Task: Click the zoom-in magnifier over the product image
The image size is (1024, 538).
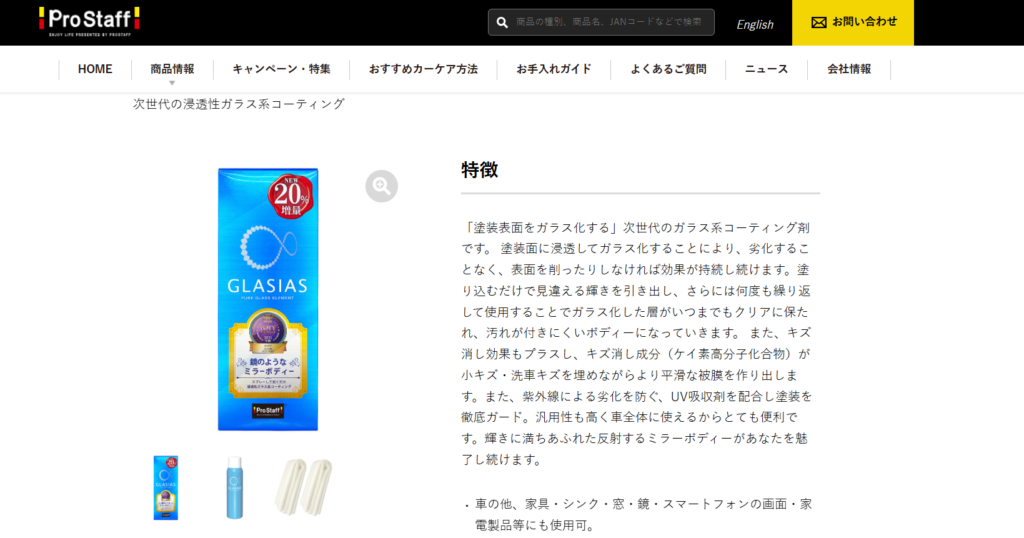Action: point(381,186)
